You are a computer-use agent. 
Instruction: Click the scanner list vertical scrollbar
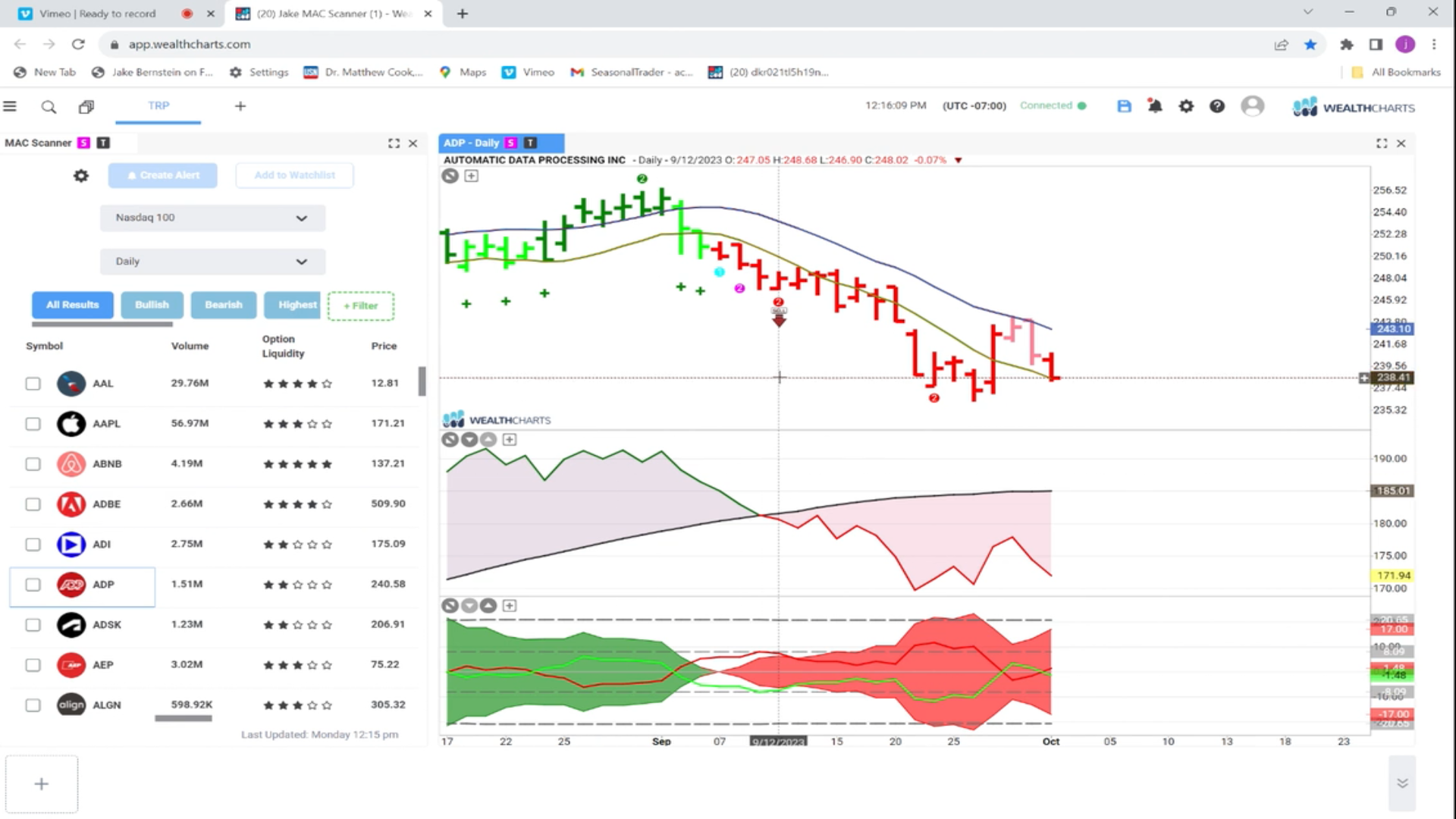(x=422, y=381)
